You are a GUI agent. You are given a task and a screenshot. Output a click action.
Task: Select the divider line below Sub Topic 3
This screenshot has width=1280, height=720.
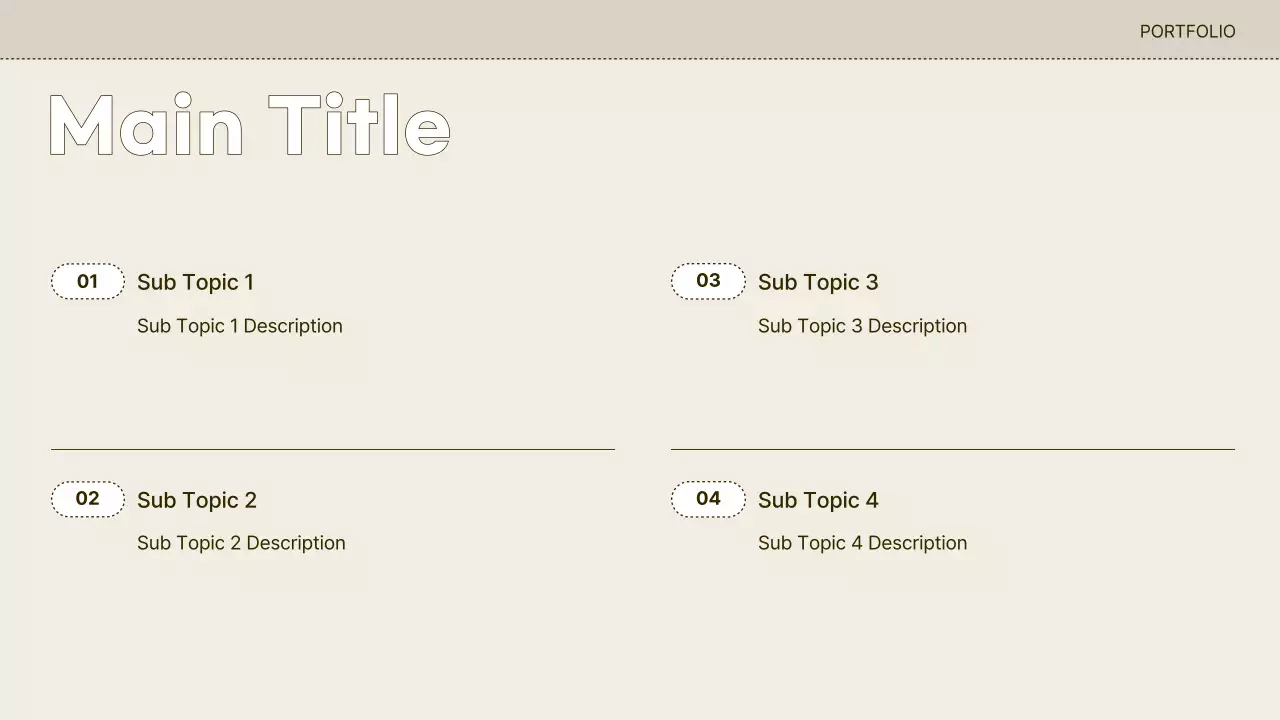(x=952, y=450)
